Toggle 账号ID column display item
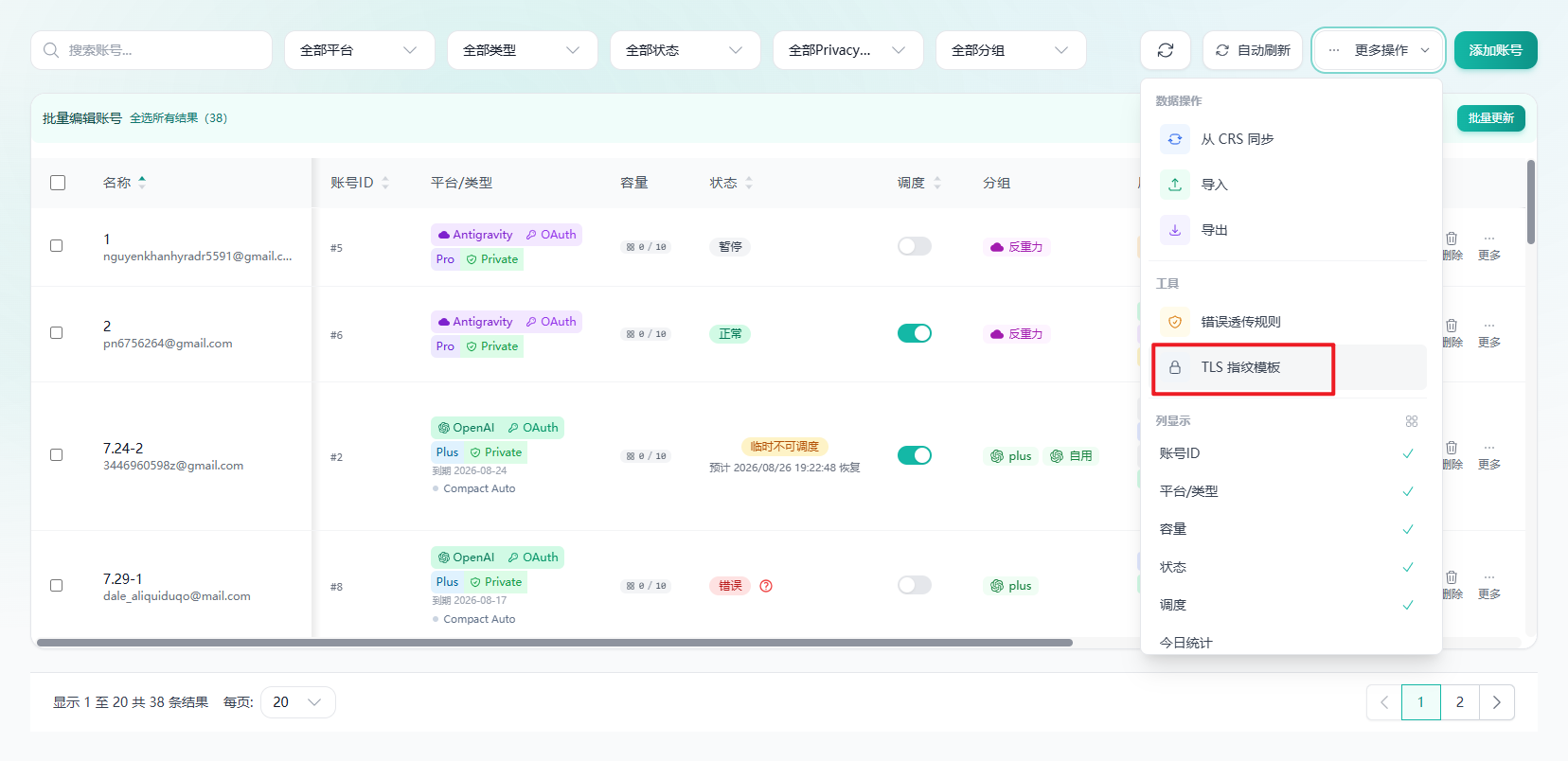 coord(1288,453)
